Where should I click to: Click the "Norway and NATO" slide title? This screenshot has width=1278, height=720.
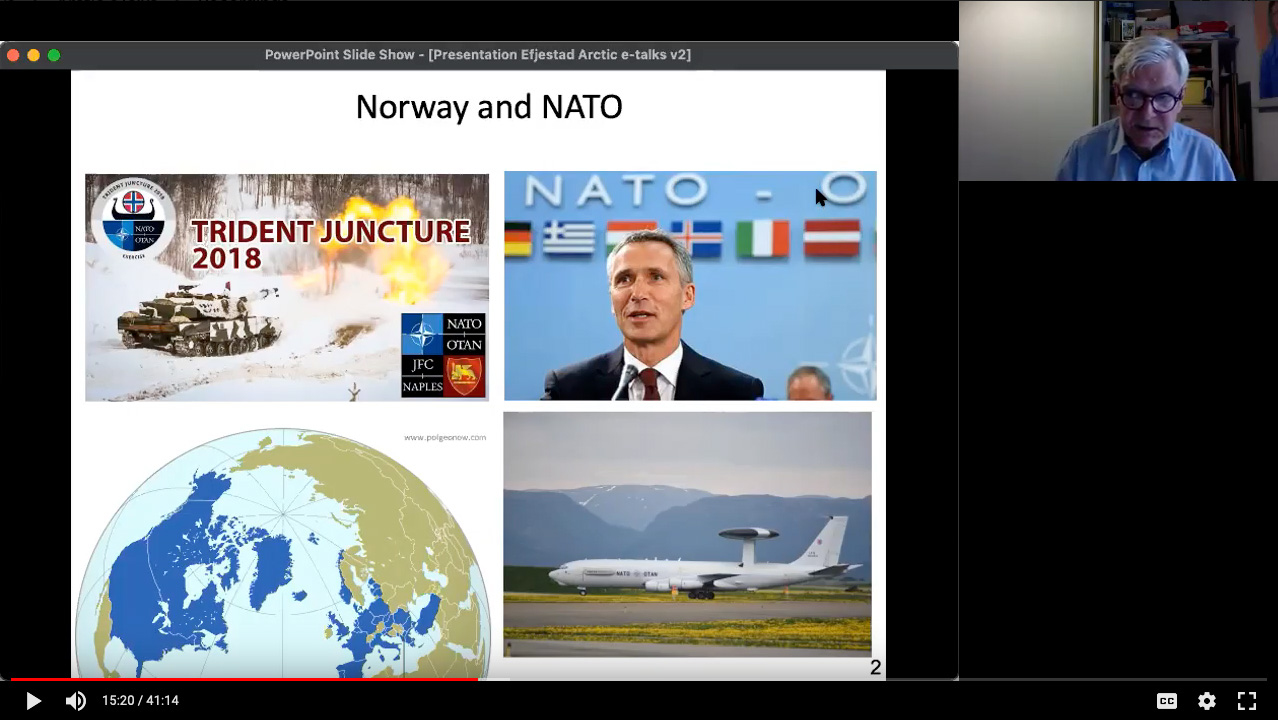489,107
